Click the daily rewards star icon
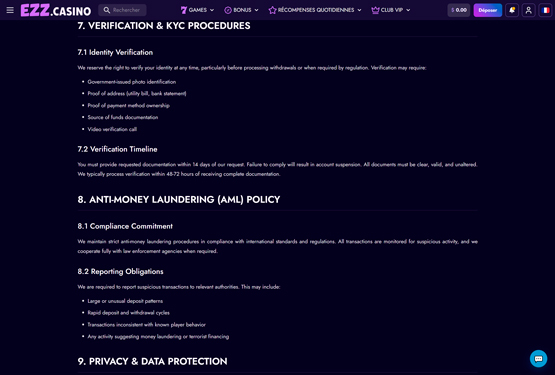Image resolution: width=555 pixels, height=375 pixels. pos(272,10)
